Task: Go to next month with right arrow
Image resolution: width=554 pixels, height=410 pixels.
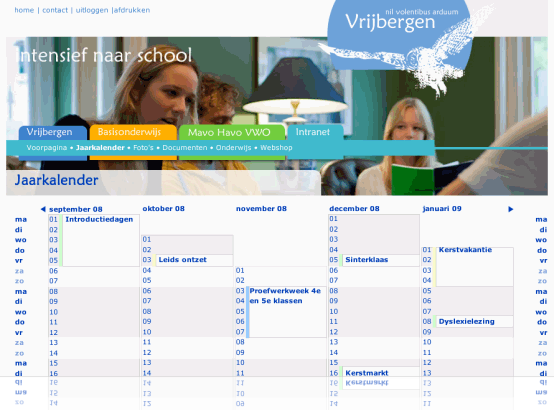Action: click(x=510, y=209)
